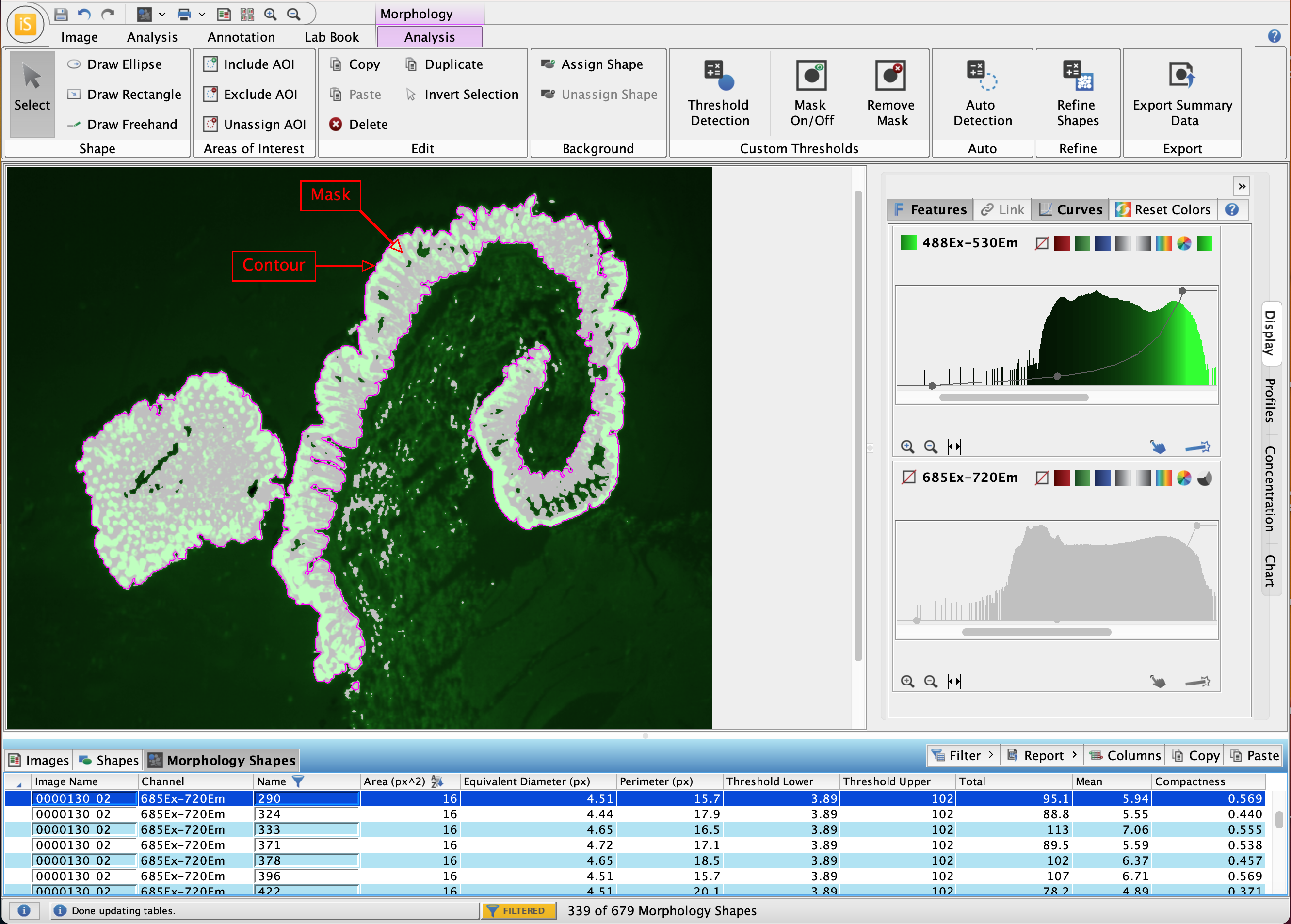Choose the Draw Ellipse tool

click(114, 64)
